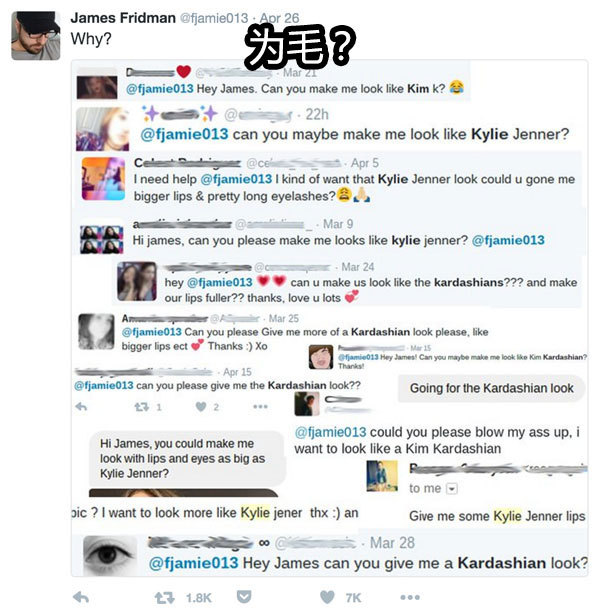This screenshot has height=616, width=600.
Task: Open the Apr 26 tweet timestamp
Action: coord(279,18)
